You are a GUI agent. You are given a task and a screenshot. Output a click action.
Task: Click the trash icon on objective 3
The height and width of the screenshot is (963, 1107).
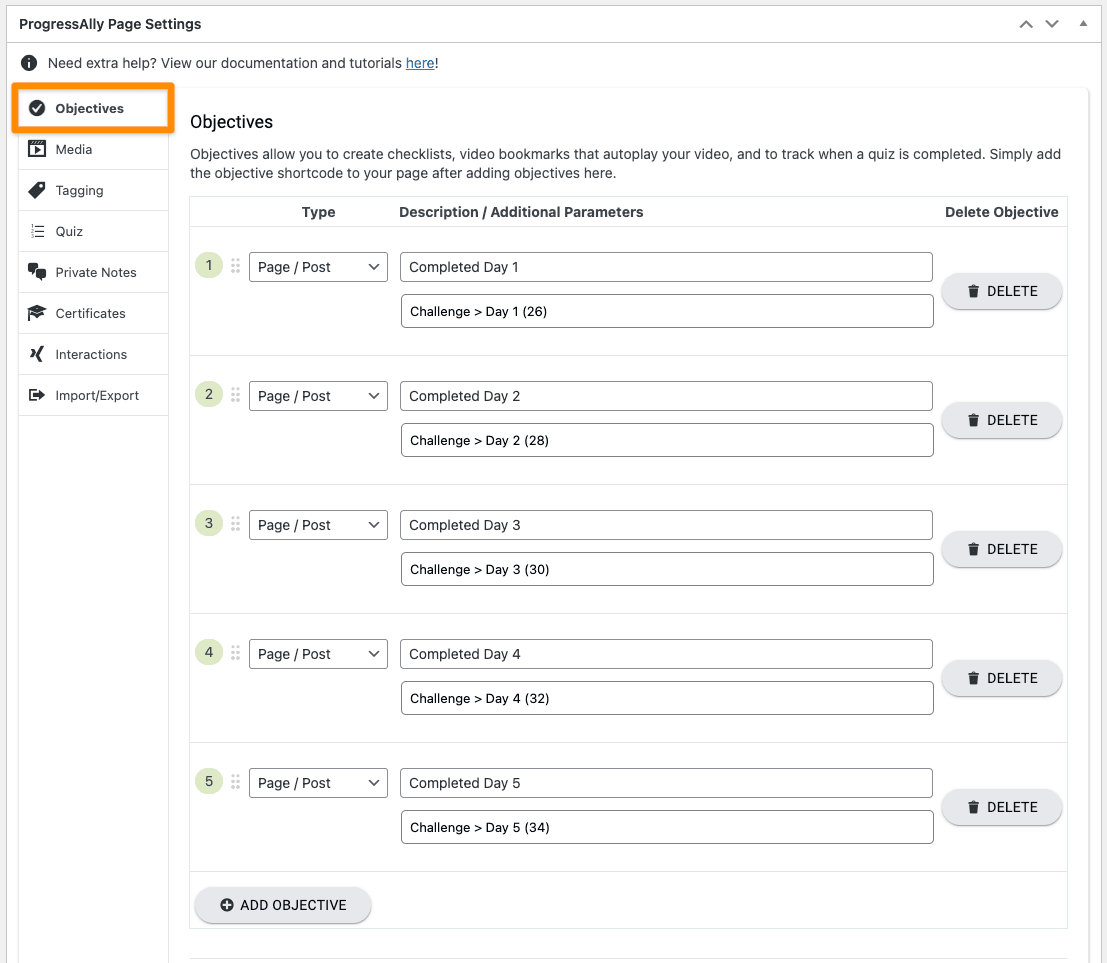(x=972, y=548)
